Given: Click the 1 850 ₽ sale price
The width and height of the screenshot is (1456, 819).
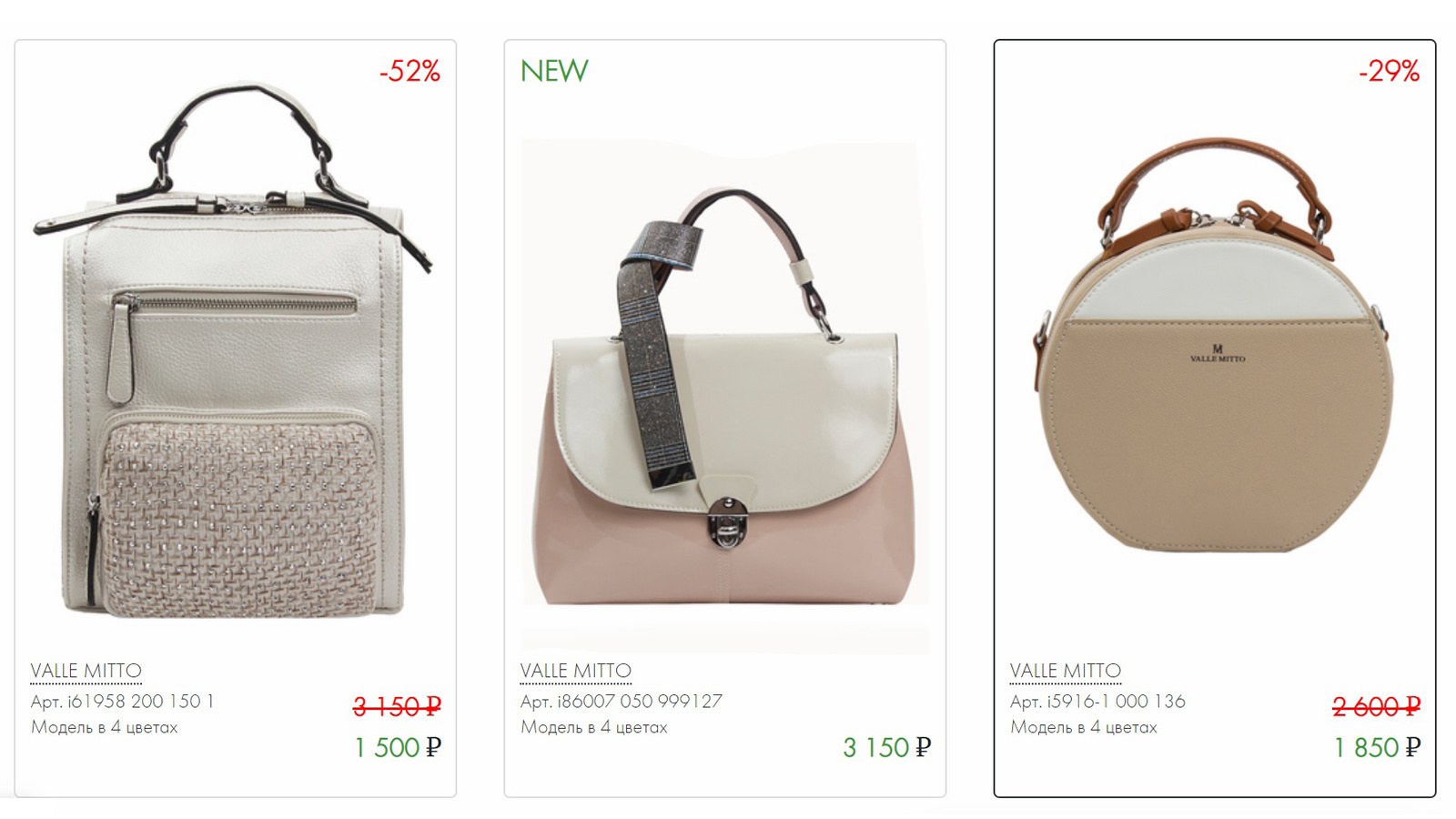Looking at the screenshot, I should click(x=1377, y=748).
